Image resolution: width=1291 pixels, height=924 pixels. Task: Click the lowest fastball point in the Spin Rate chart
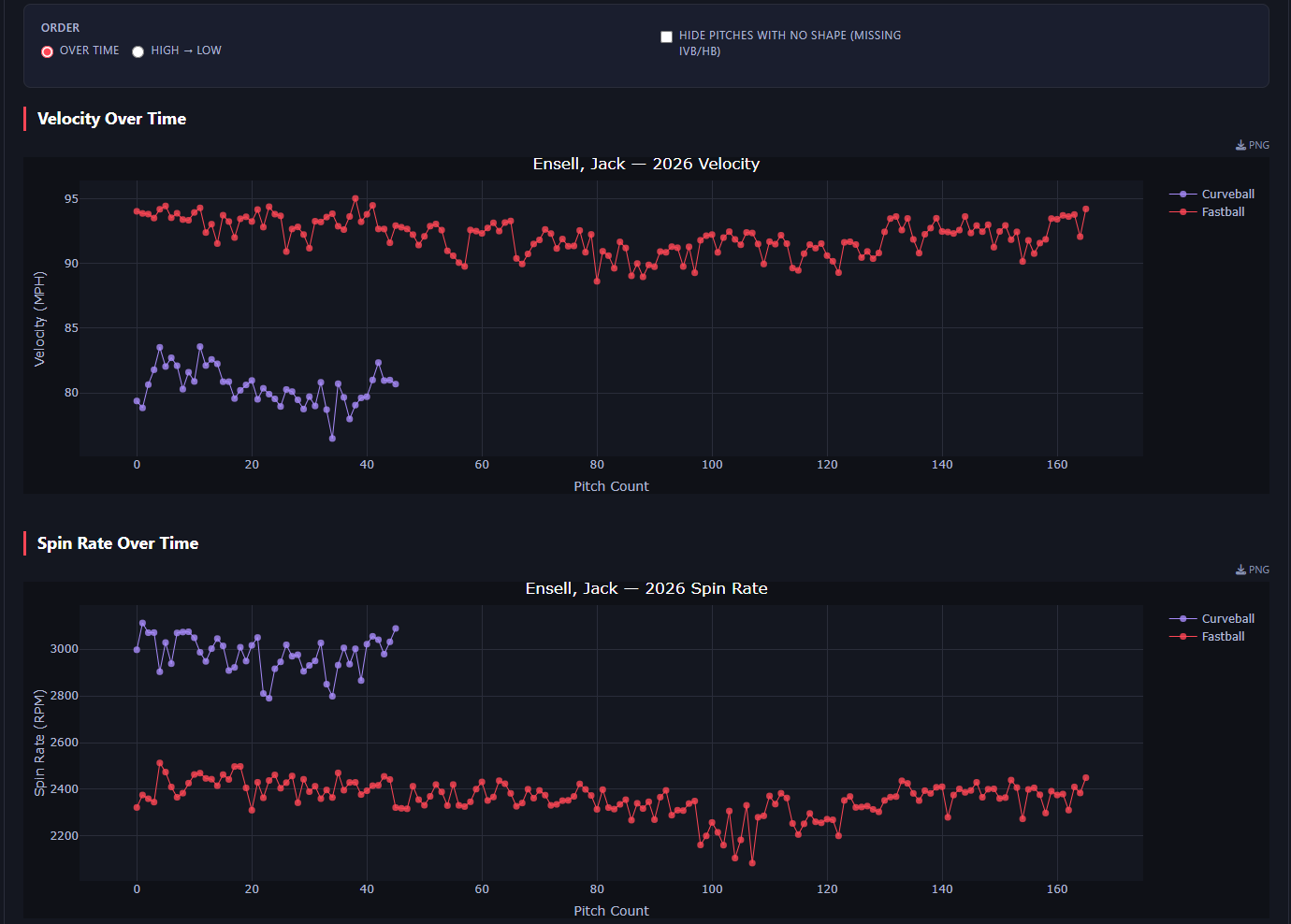(752, 863)
